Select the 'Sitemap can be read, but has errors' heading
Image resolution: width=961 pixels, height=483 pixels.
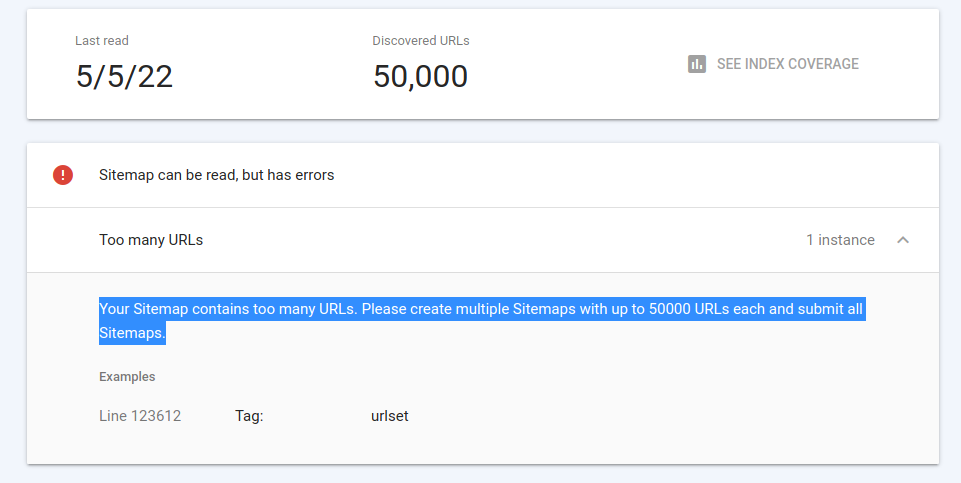click(216, 175)
